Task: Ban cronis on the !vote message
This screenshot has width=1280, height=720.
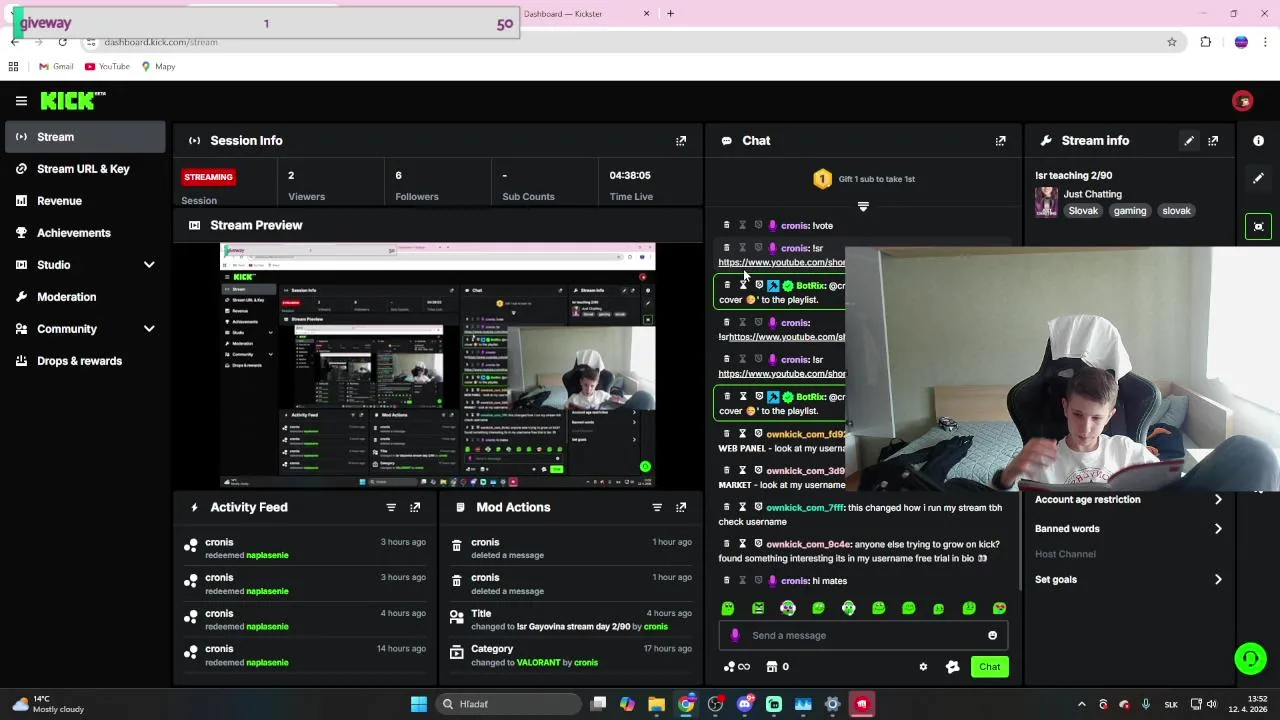Action: pos(758,225)
